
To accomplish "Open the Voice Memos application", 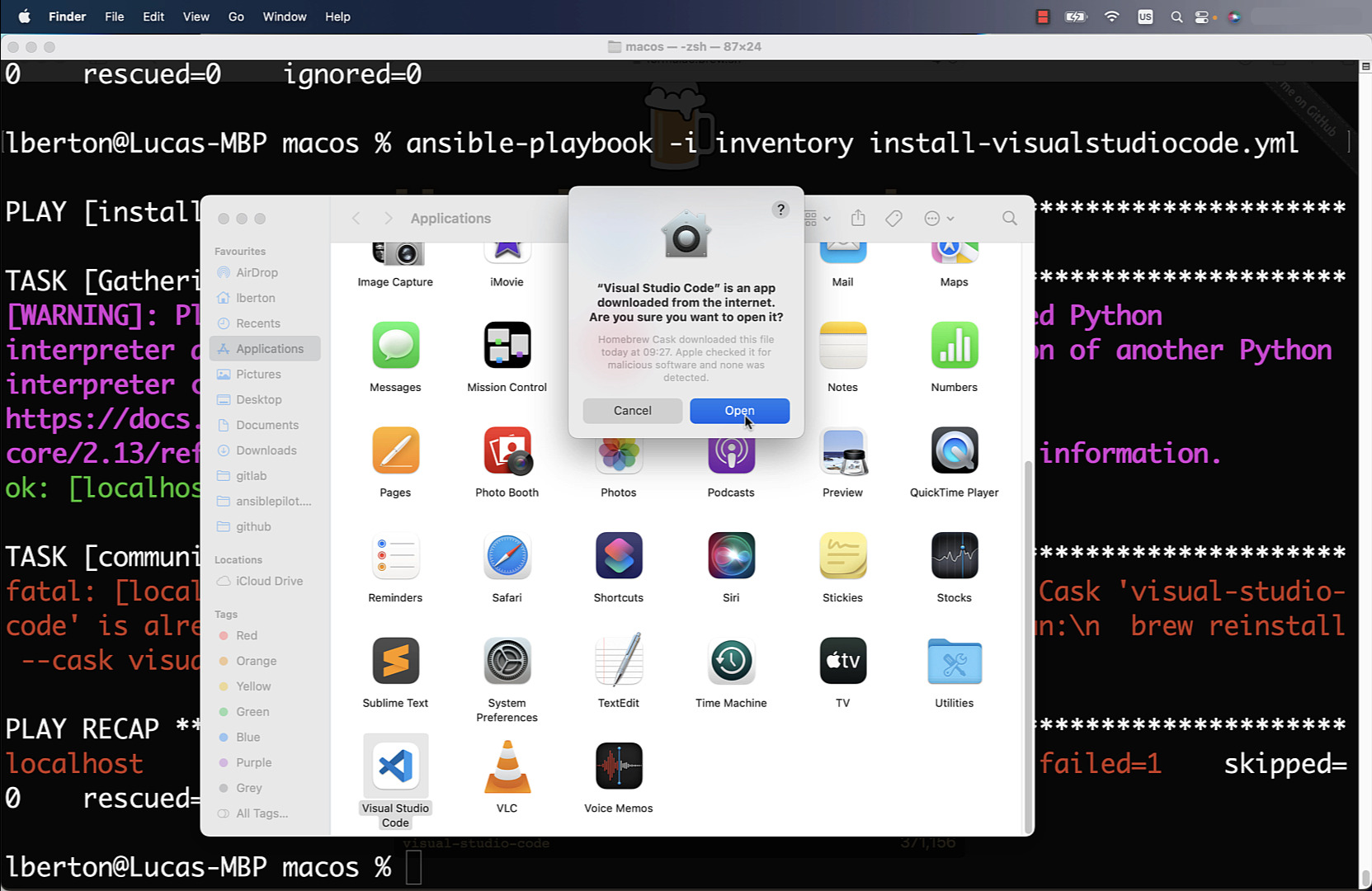I will pyautogui.click(x=618, y=766).
